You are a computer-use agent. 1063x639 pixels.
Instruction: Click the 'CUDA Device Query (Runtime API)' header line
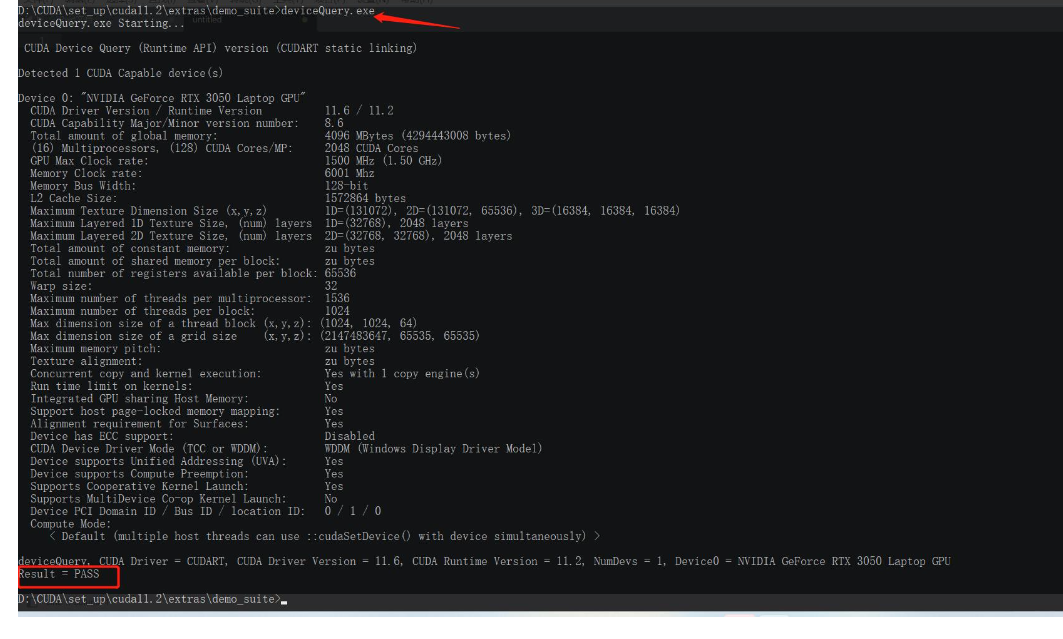220,48
